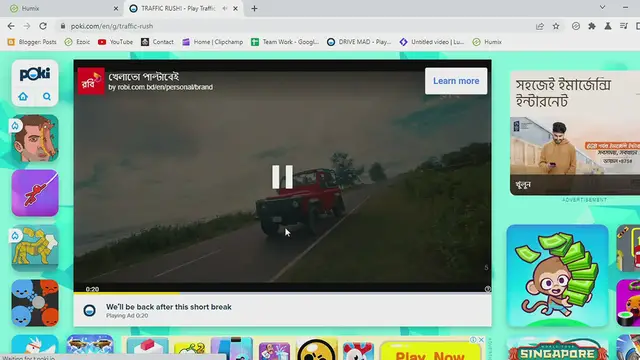Close the bottom banner ad
Screen dimensions: 640x360
tap(481, 340)
